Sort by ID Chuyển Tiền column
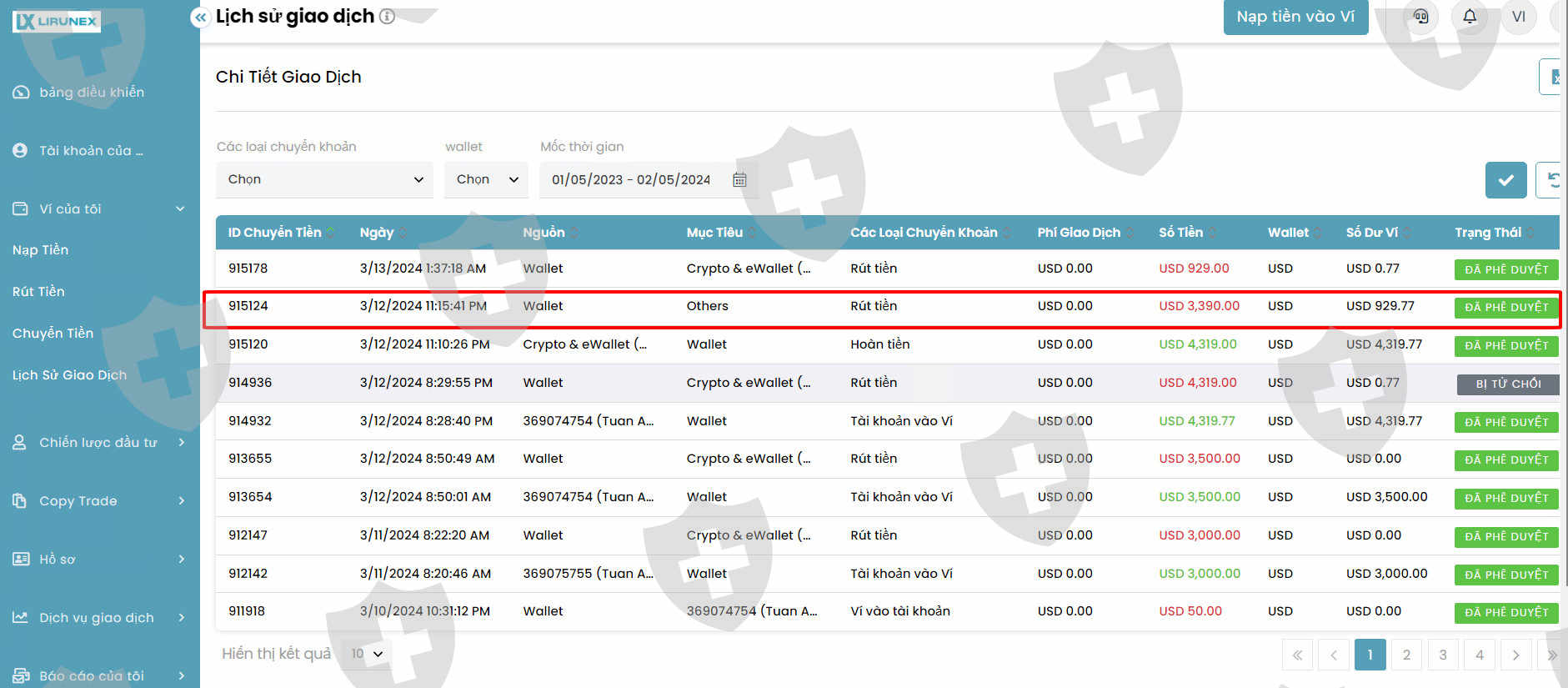 click(x=282, y=233)
